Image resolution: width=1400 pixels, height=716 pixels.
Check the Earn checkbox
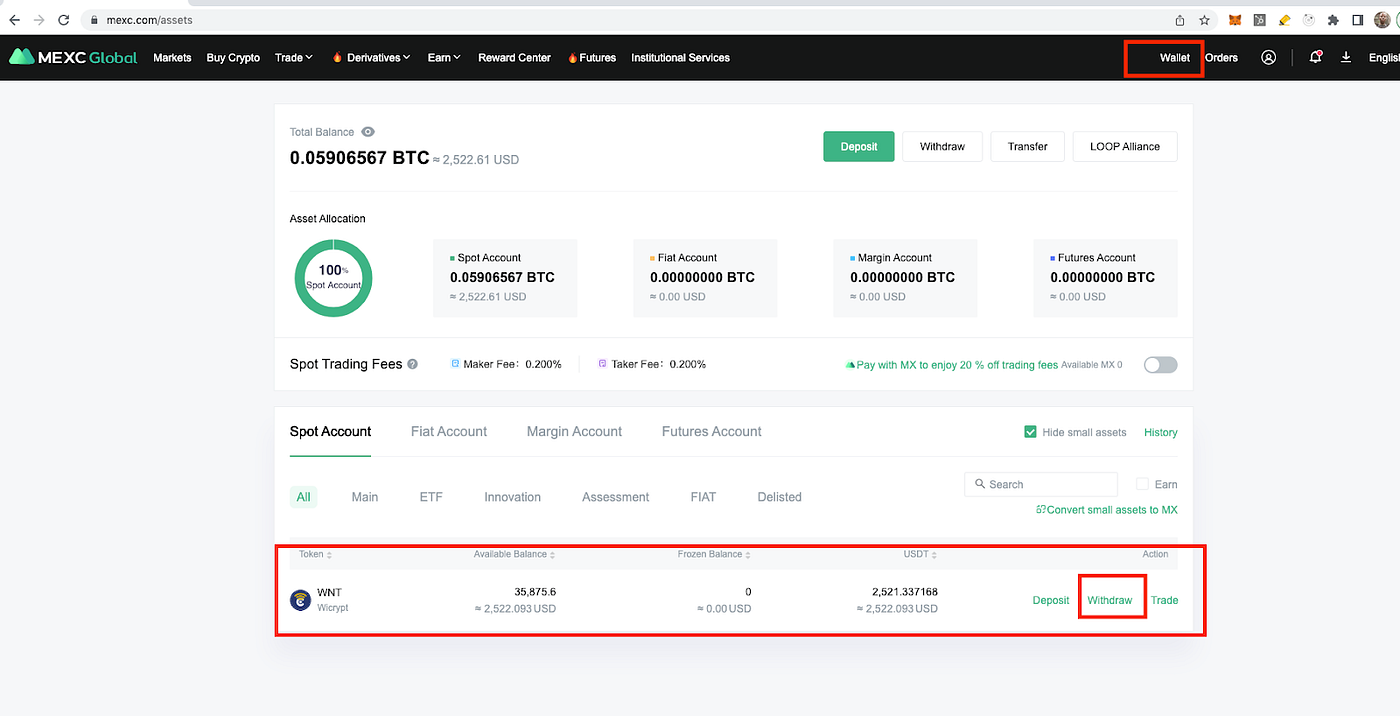point(1142,484)
